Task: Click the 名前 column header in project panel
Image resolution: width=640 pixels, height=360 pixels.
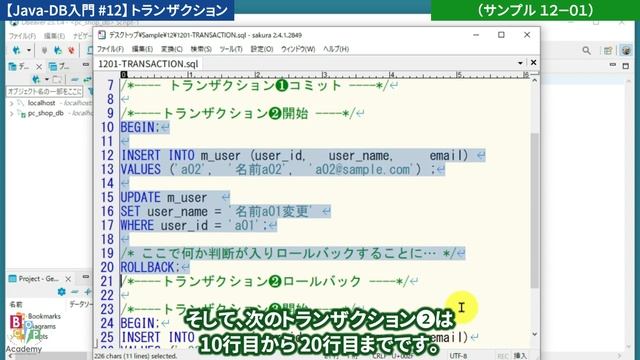Action: click(x=16, y=304)
